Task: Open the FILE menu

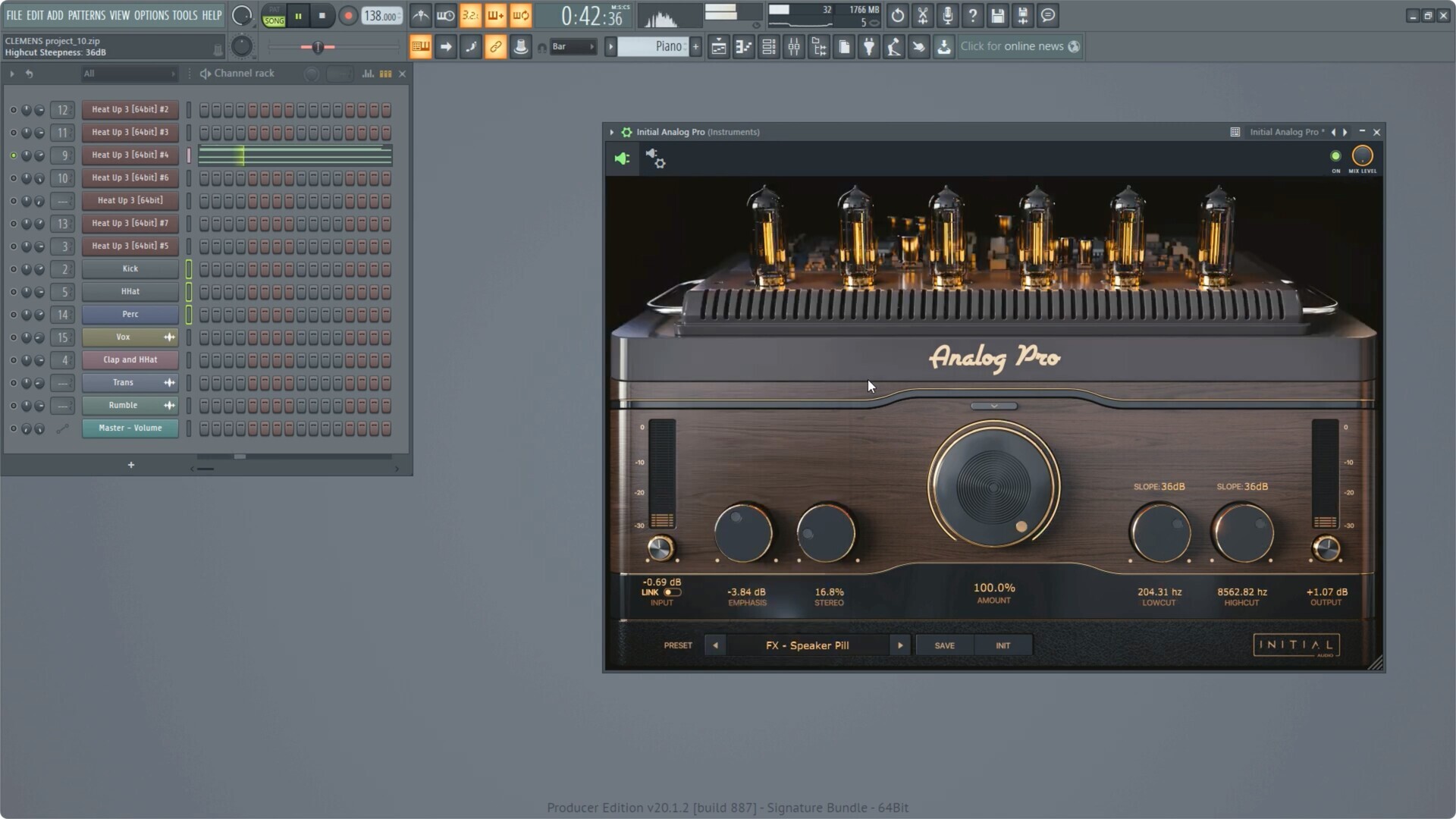Action: pyautogui.click(x=14, y=15)
